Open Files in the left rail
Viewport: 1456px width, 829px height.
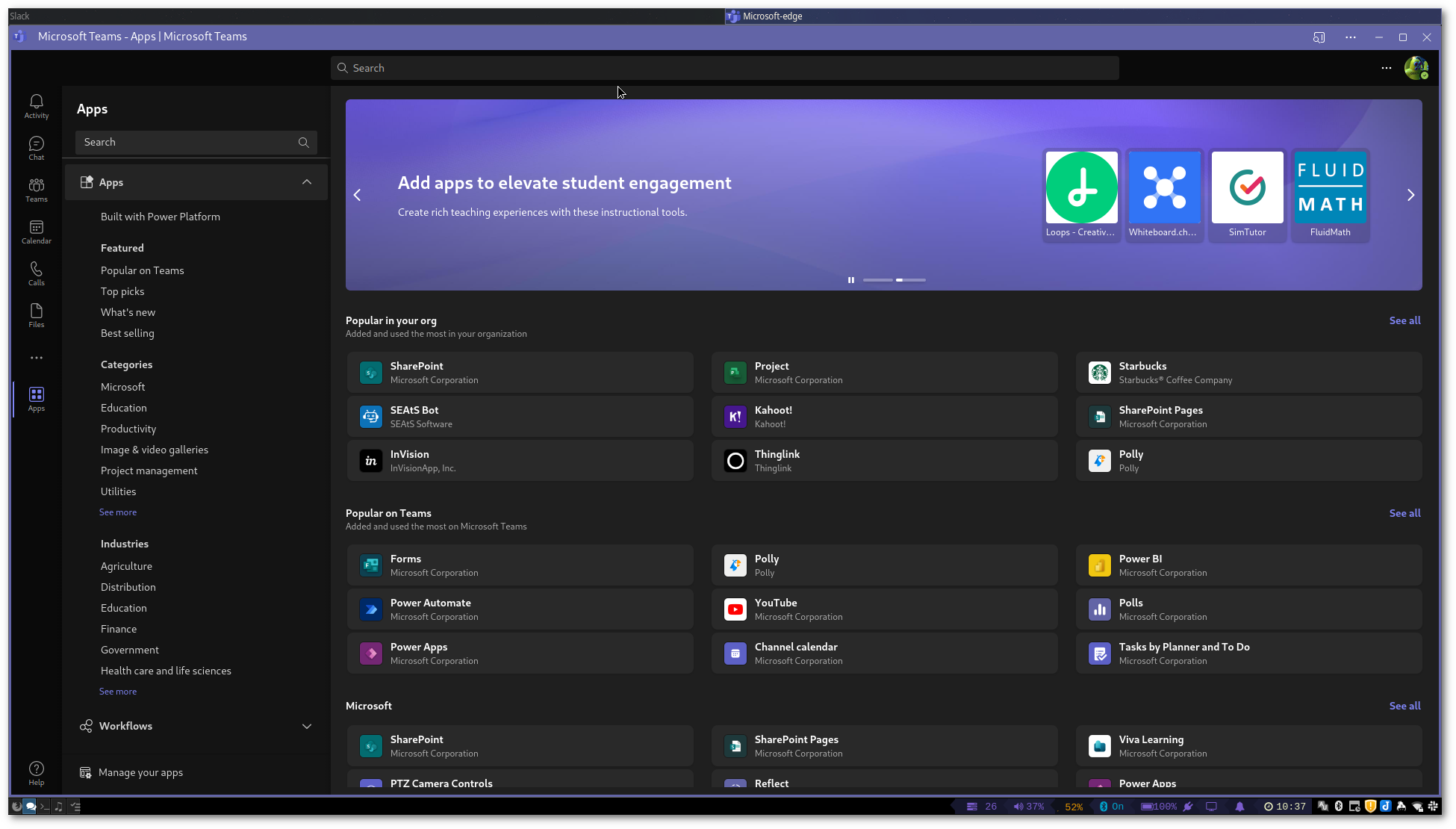tap(36, 315)
